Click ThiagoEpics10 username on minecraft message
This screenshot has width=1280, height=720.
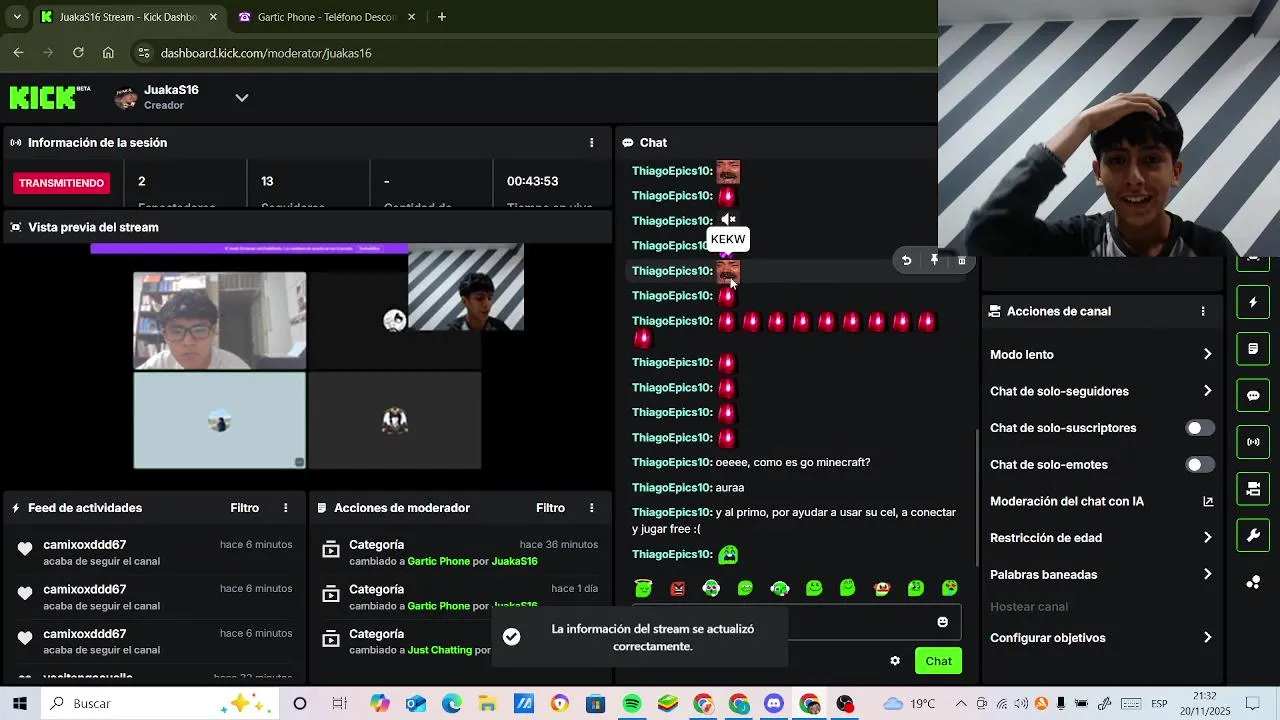coord(672,463)
